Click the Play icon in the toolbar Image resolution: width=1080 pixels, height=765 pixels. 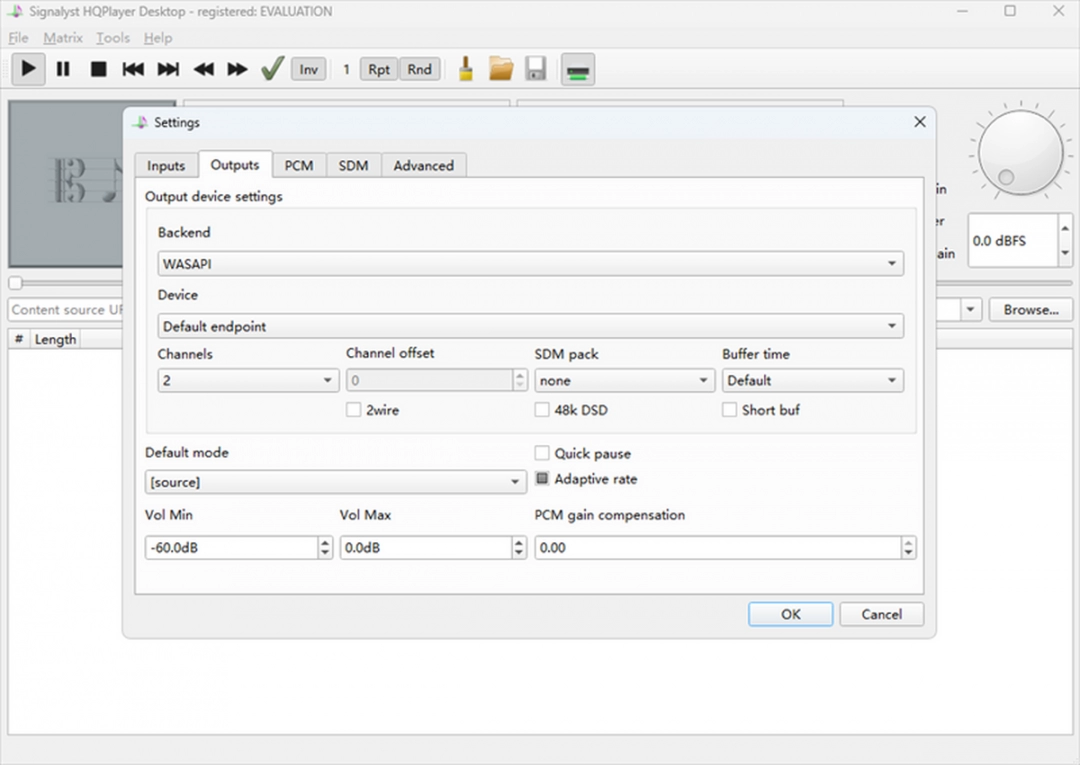click(27, 69)
